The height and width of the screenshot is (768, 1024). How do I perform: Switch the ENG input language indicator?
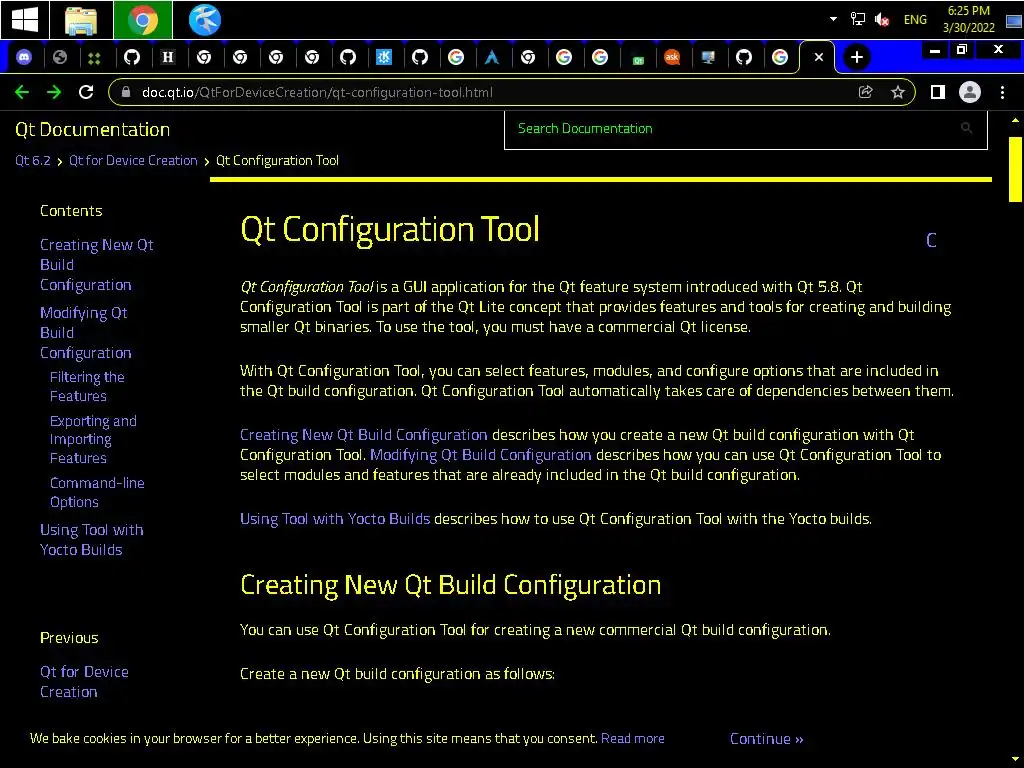click(x=915, y=20)
